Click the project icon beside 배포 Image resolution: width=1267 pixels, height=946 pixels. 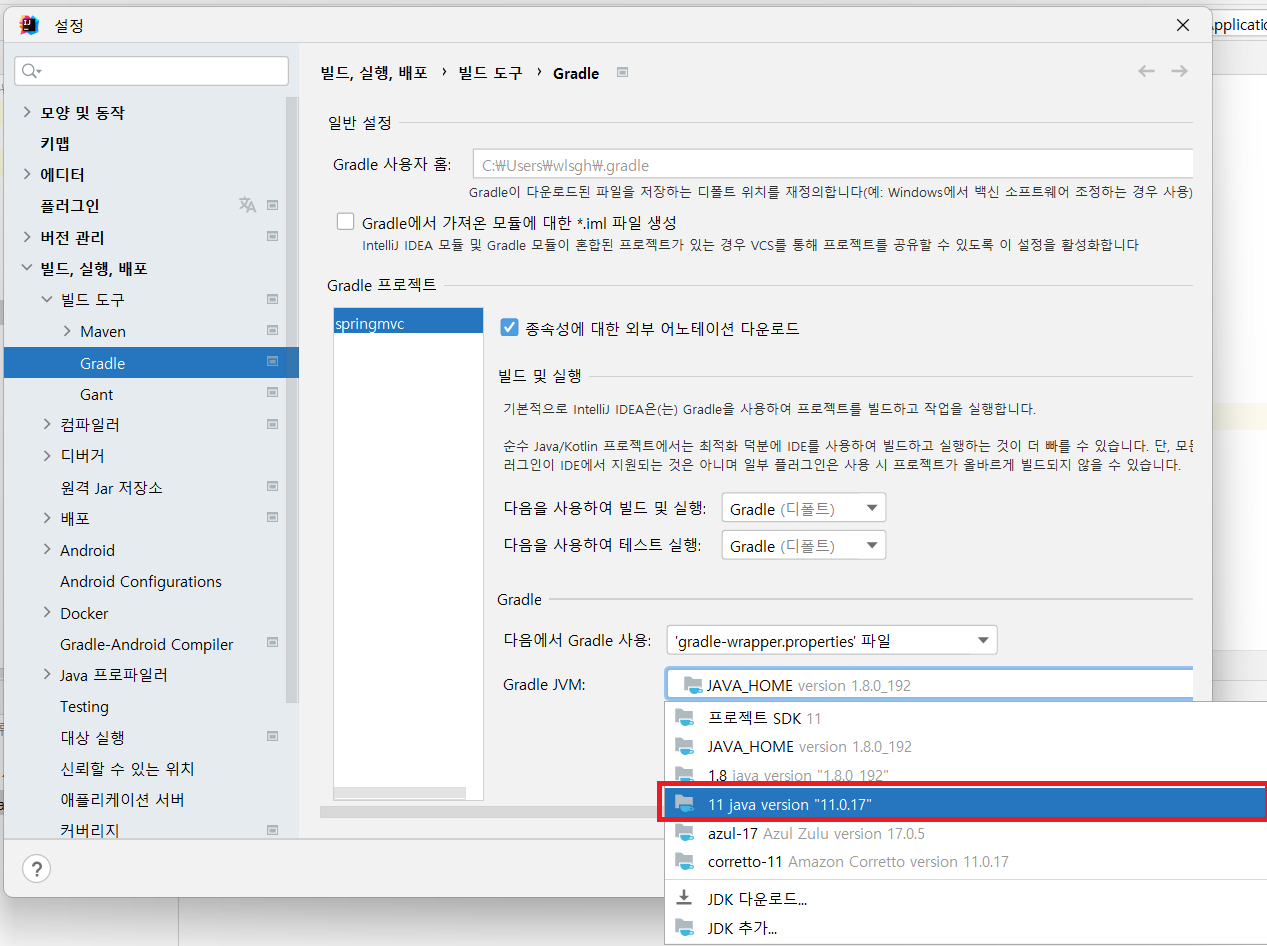pyautogui.click(x=272, y=518)
